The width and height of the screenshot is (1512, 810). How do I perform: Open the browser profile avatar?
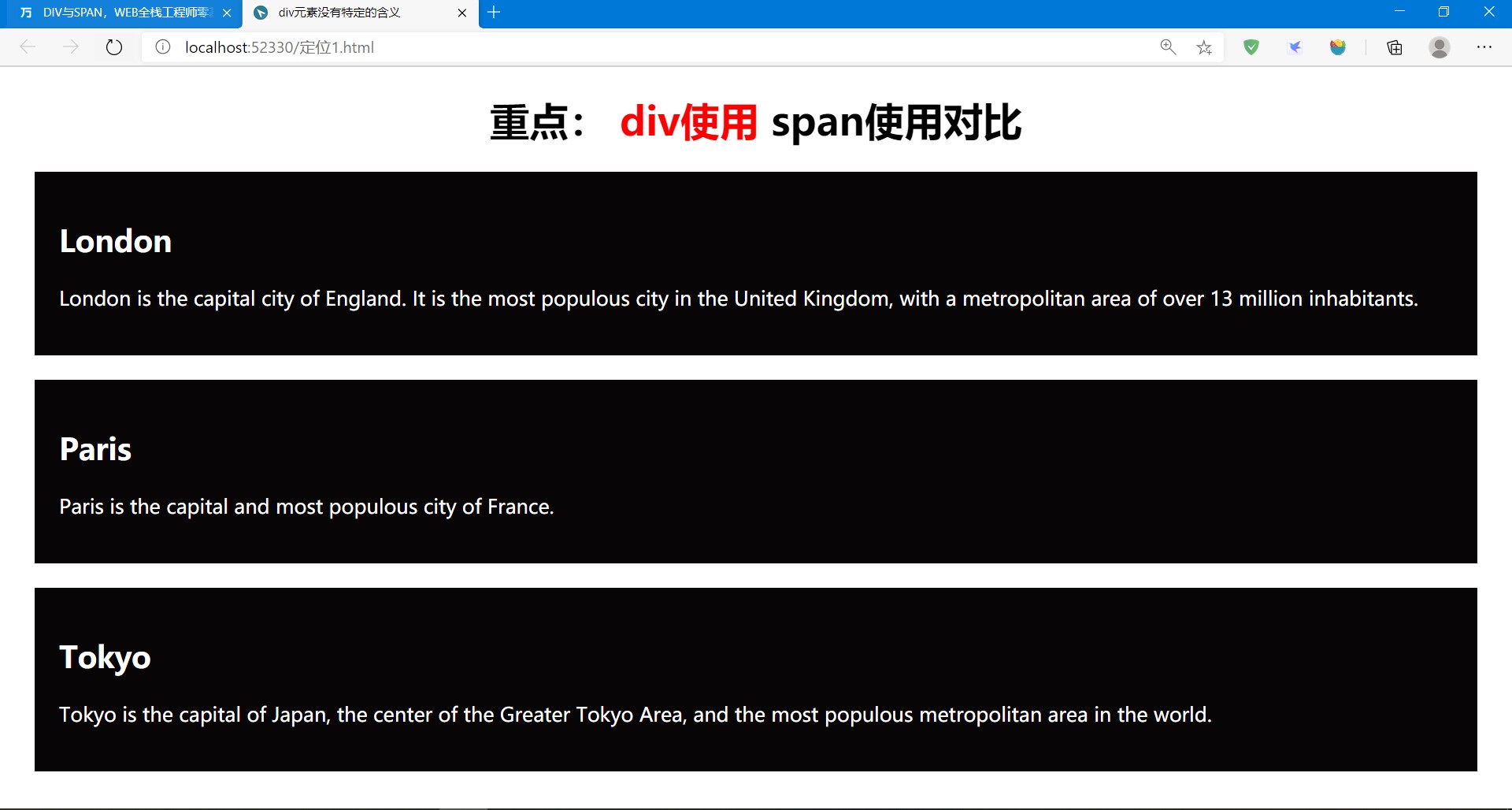(x=1440, y=47)
